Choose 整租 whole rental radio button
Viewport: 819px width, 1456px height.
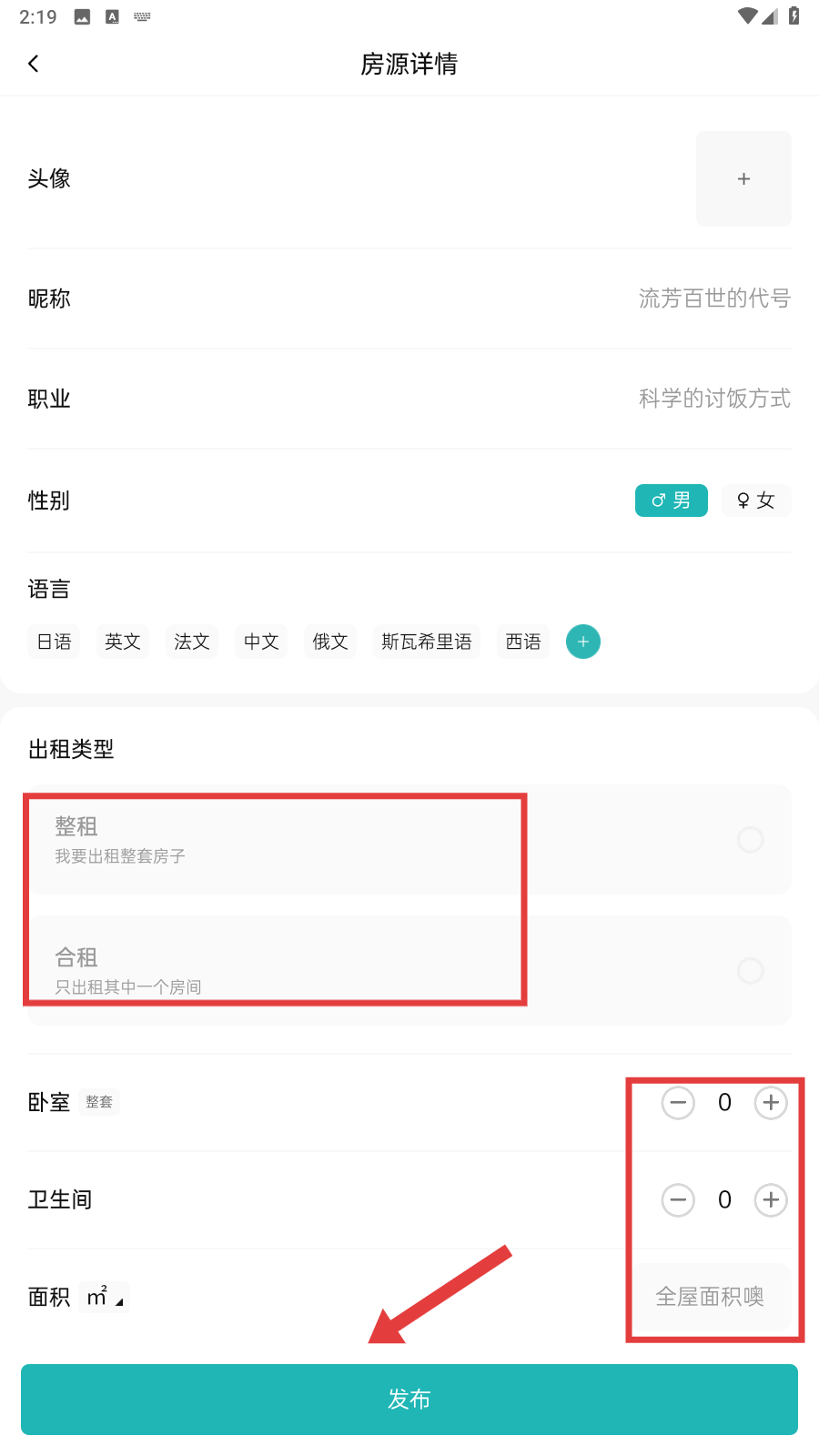750,839
